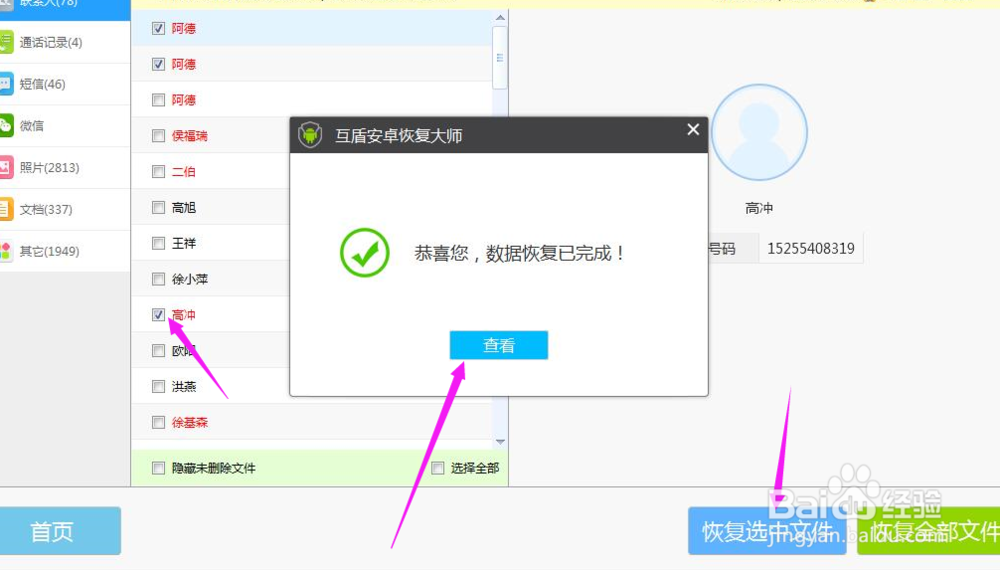Click the orange documents icon
The image size is (1000, 570).
6,209
